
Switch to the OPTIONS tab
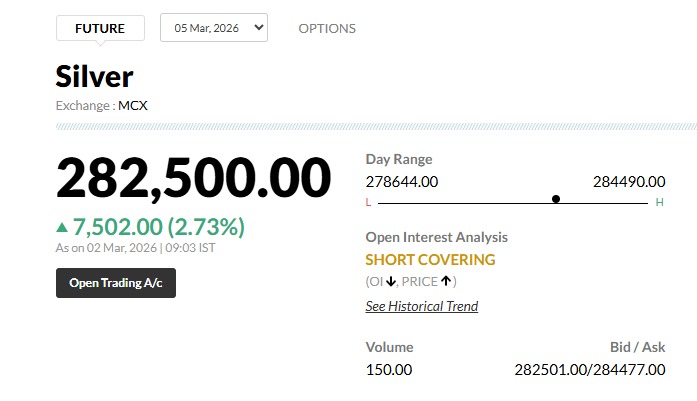click(327, 28)
